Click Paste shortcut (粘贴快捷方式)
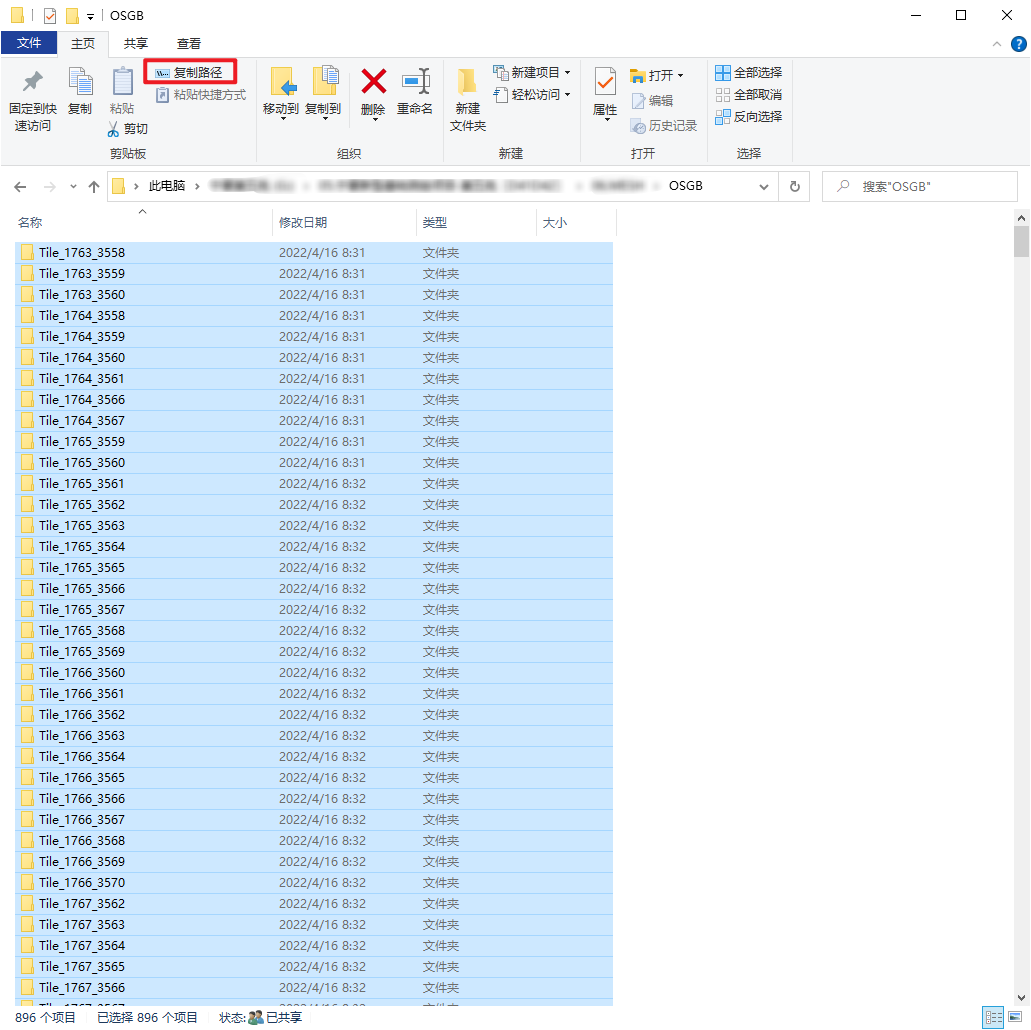 coord(201,95)
